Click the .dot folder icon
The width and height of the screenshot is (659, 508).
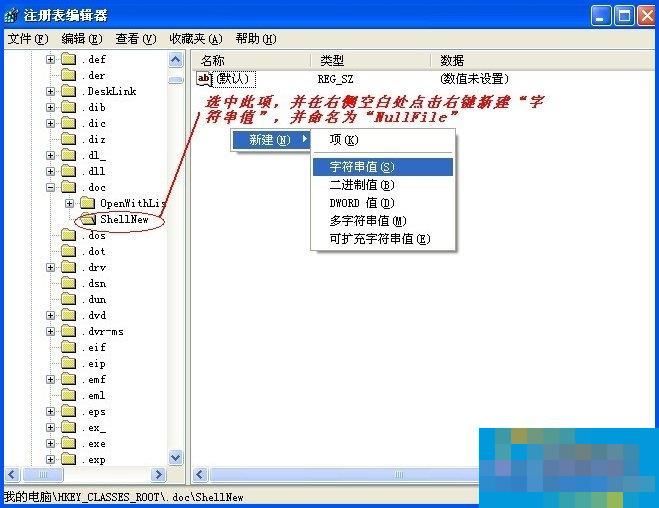point(69,251)
